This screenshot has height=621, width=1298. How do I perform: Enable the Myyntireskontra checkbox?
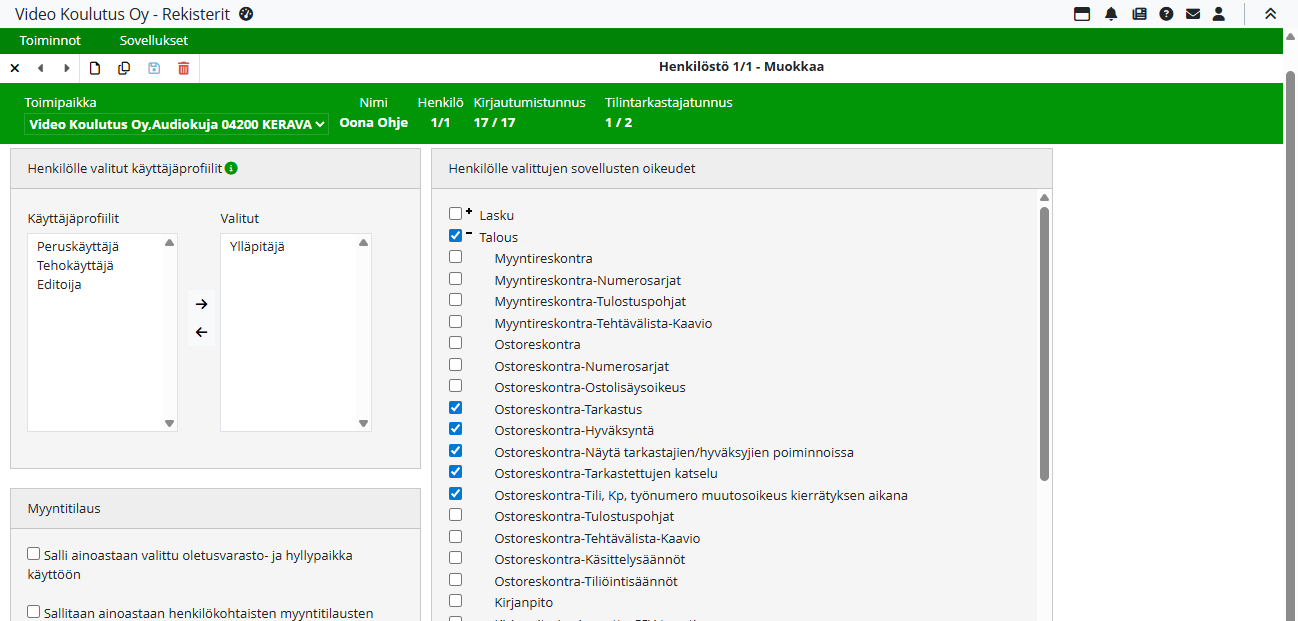click(x=456, y=257)
